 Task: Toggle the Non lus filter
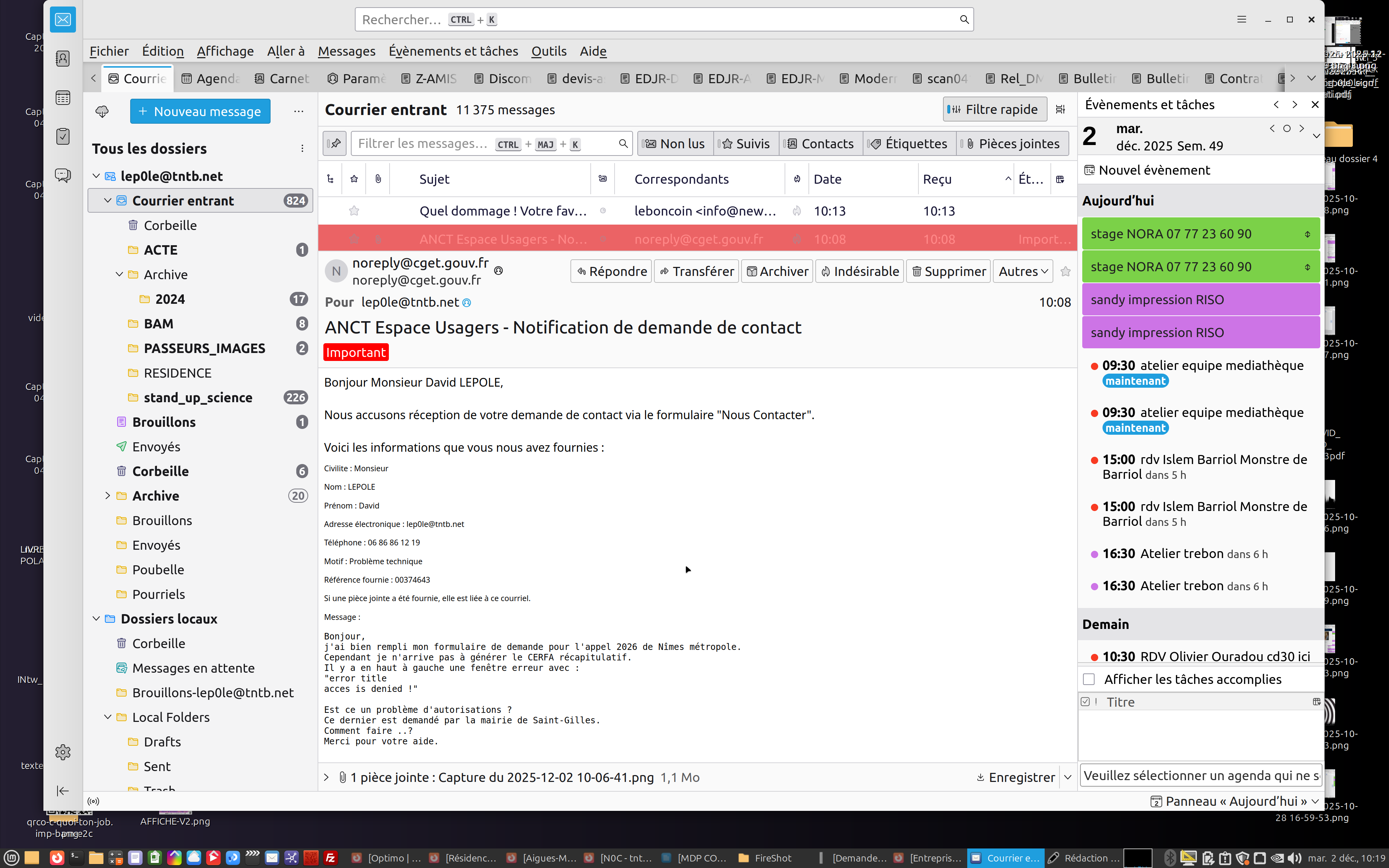click(x=675, y=144)
